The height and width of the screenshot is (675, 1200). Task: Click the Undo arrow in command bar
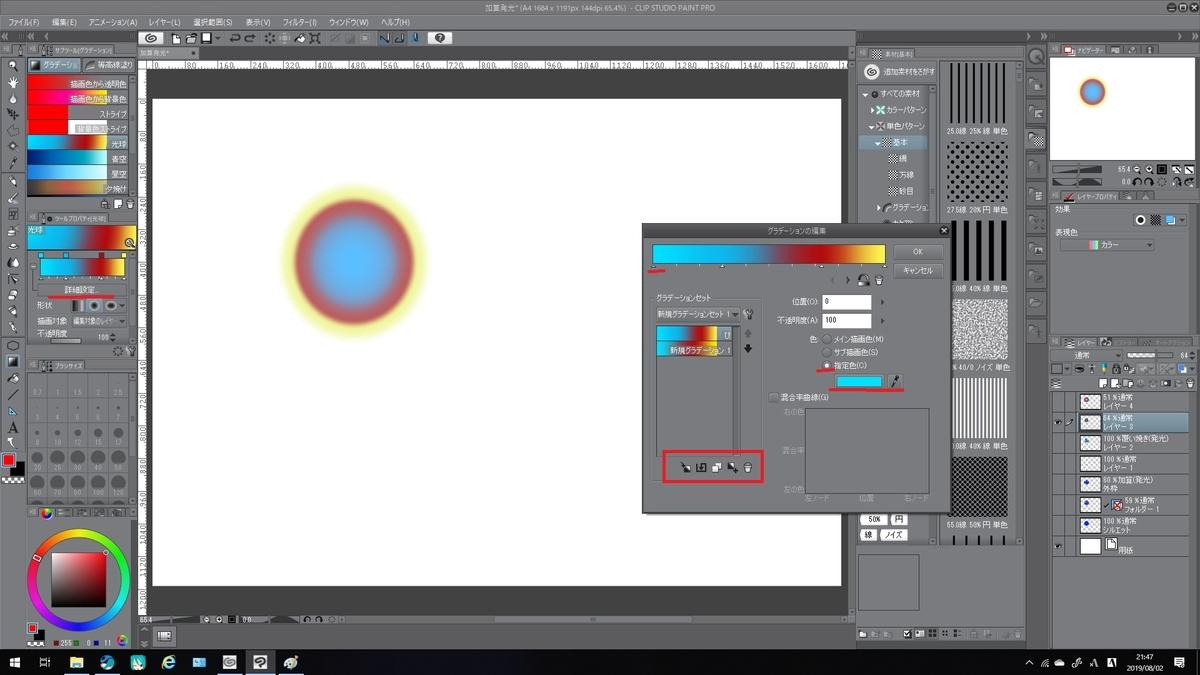tap(234, 38)
